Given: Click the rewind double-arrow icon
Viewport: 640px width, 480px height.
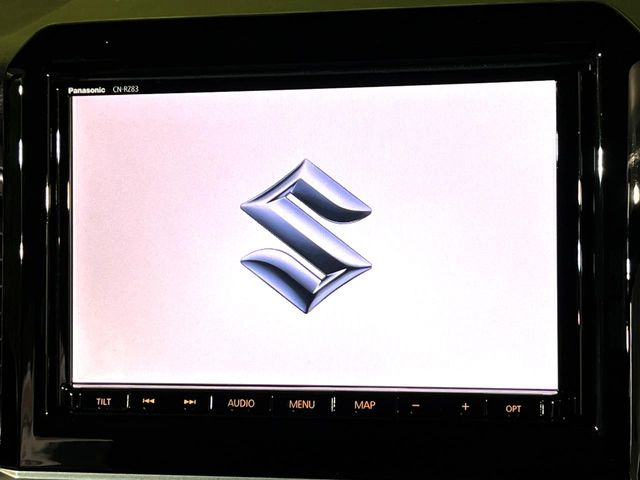Looking at the screenshot, I should pyautogui.click(x=148, y=402).
